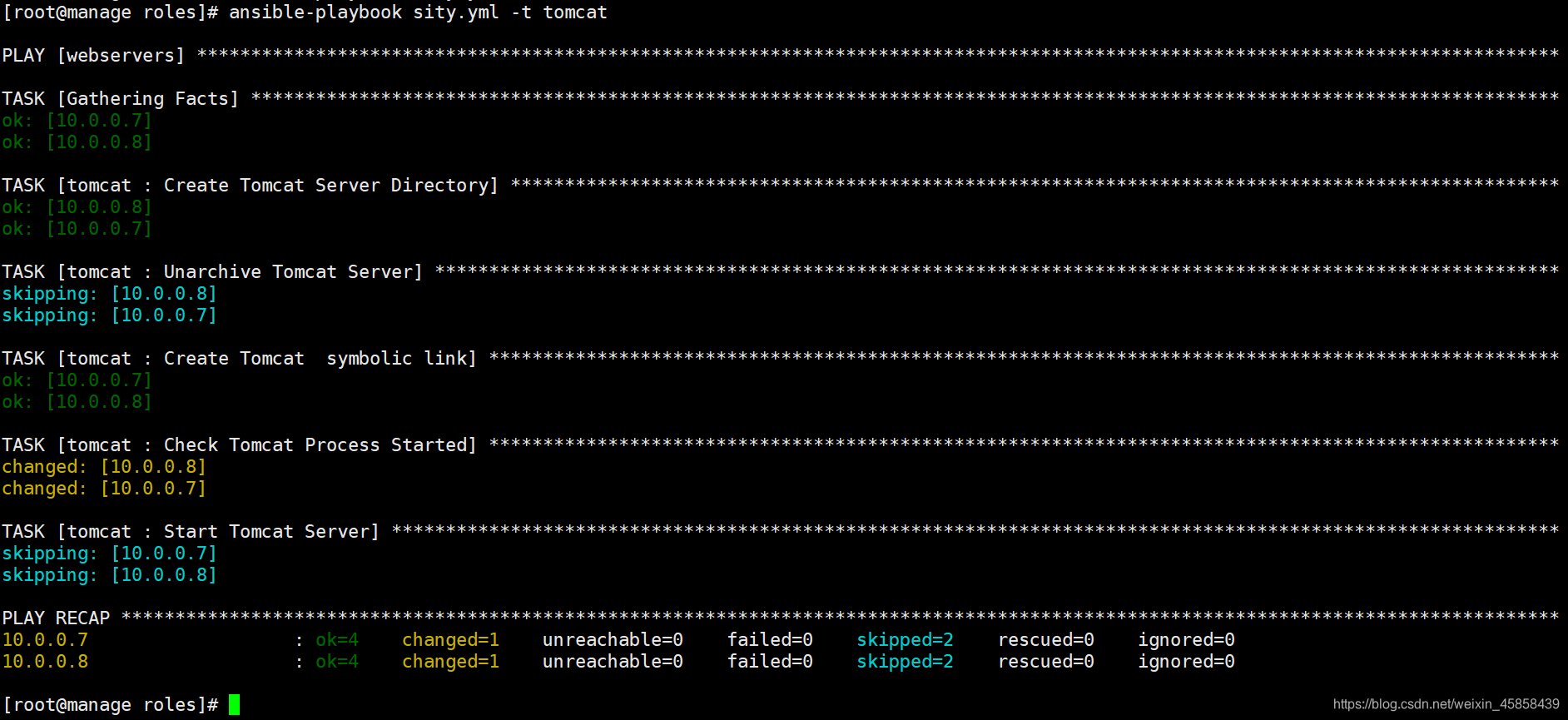Click the 'Start Tomcat Server' task line
This screenshot has width=1568, height=720.
coord(780,532)
